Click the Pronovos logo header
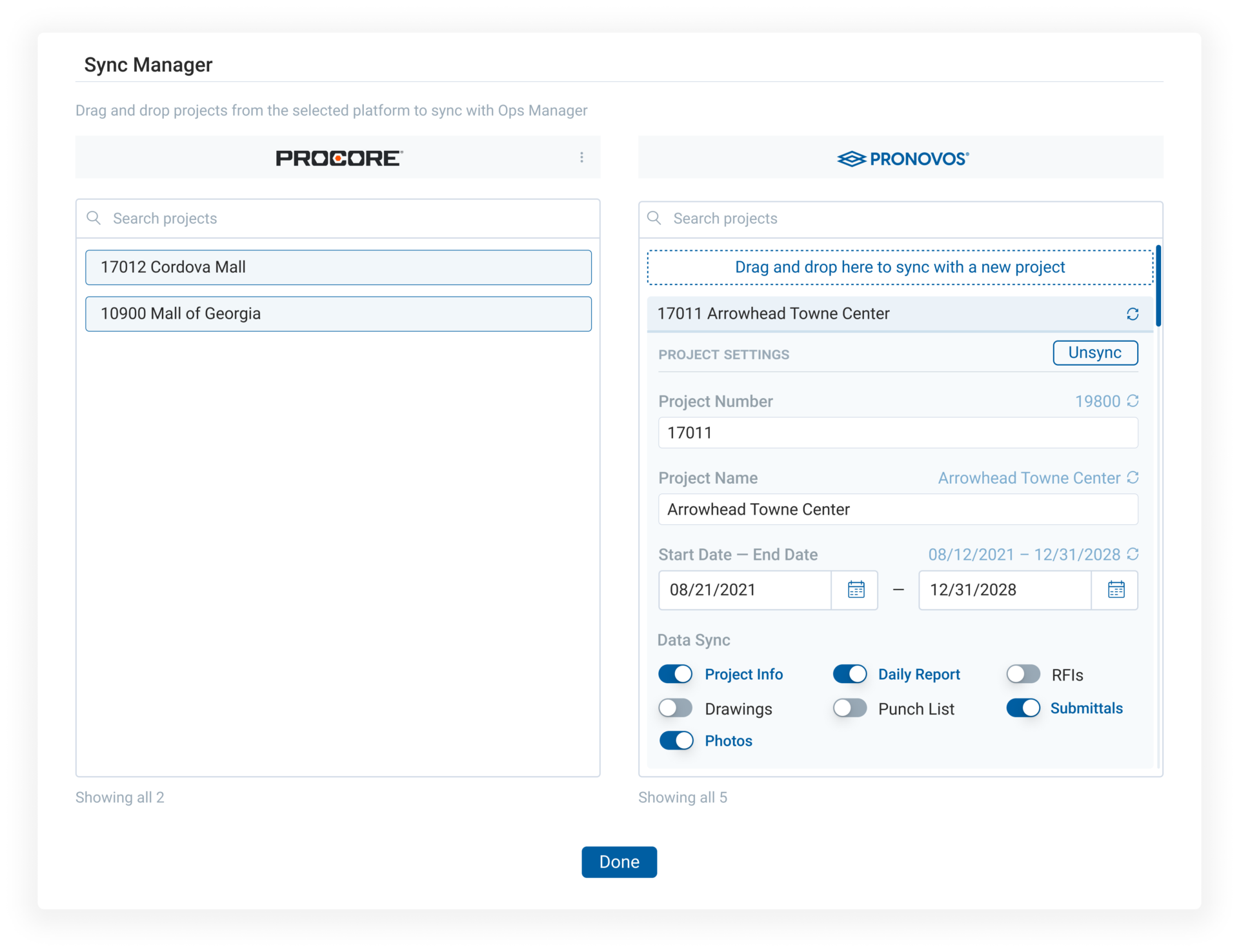1239x952 pixels. [903, 159]
